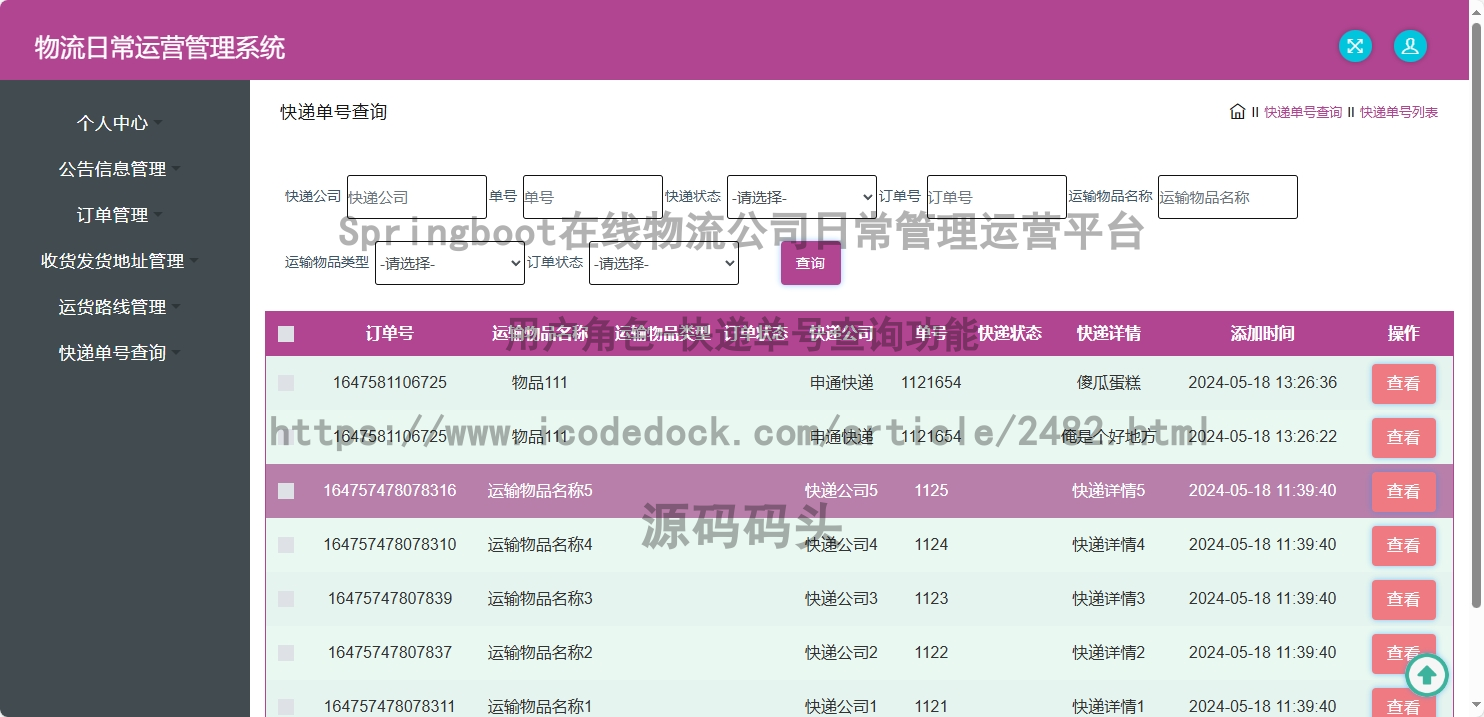This screenshot has height=717, width=1484.
Task: Click order number 16475747807837
Action: [390, 653]
